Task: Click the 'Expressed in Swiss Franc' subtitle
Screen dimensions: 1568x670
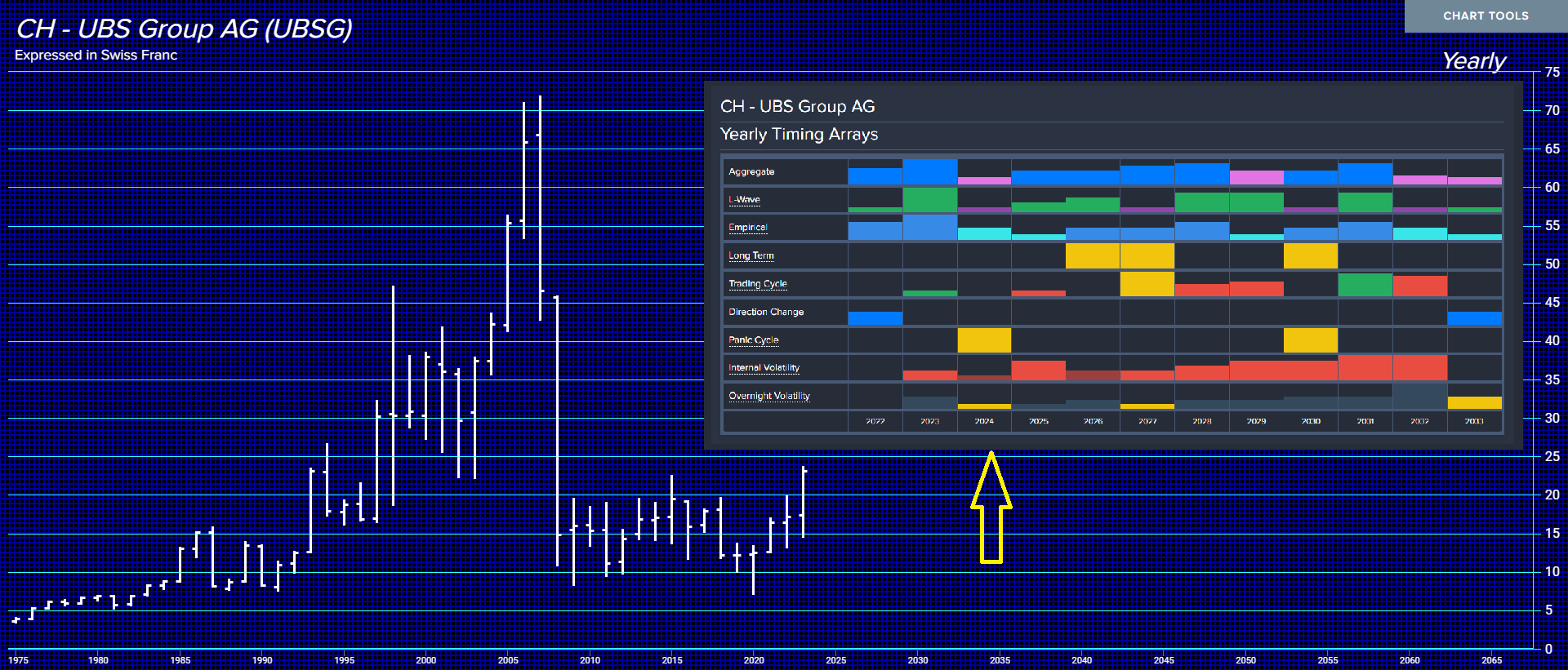Action: tap(96, 55)
